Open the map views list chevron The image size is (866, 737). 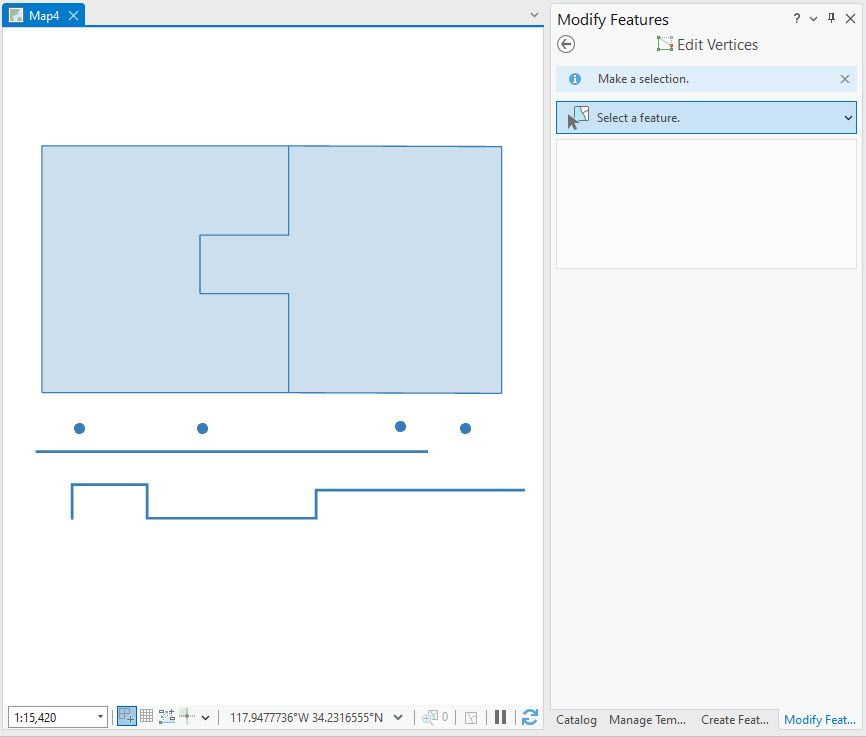[x=534, y=15]
